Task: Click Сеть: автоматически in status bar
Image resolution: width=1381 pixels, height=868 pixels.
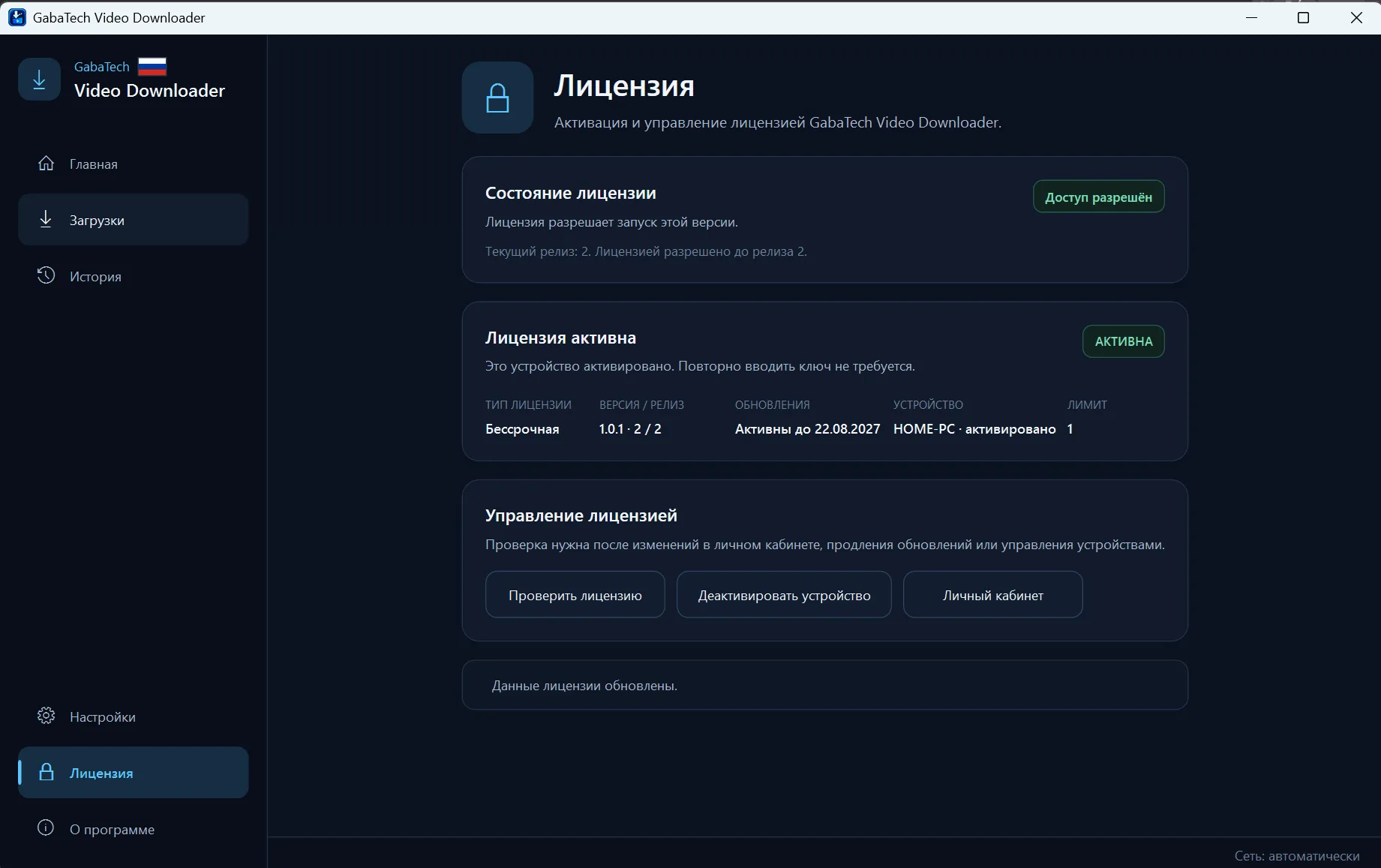Action: coord(1297,856)
